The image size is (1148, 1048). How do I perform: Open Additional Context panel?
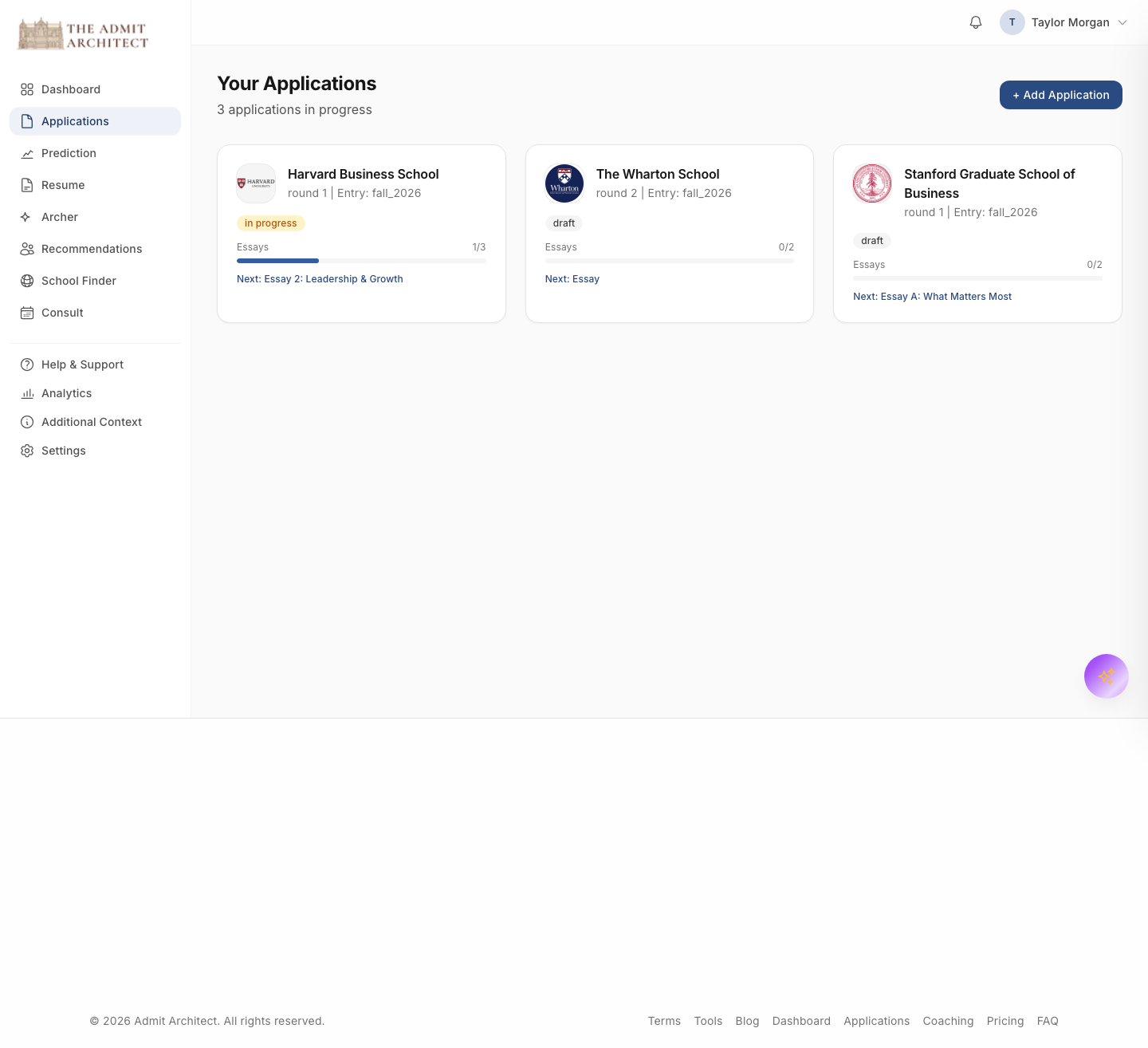91,422
